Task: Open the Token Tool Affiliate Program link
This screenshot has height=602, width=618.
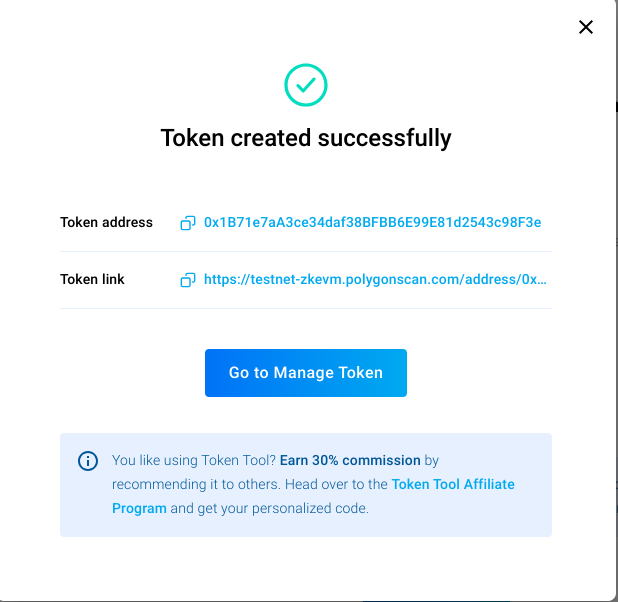Action: pyautogui.click(x=453, y=484)
